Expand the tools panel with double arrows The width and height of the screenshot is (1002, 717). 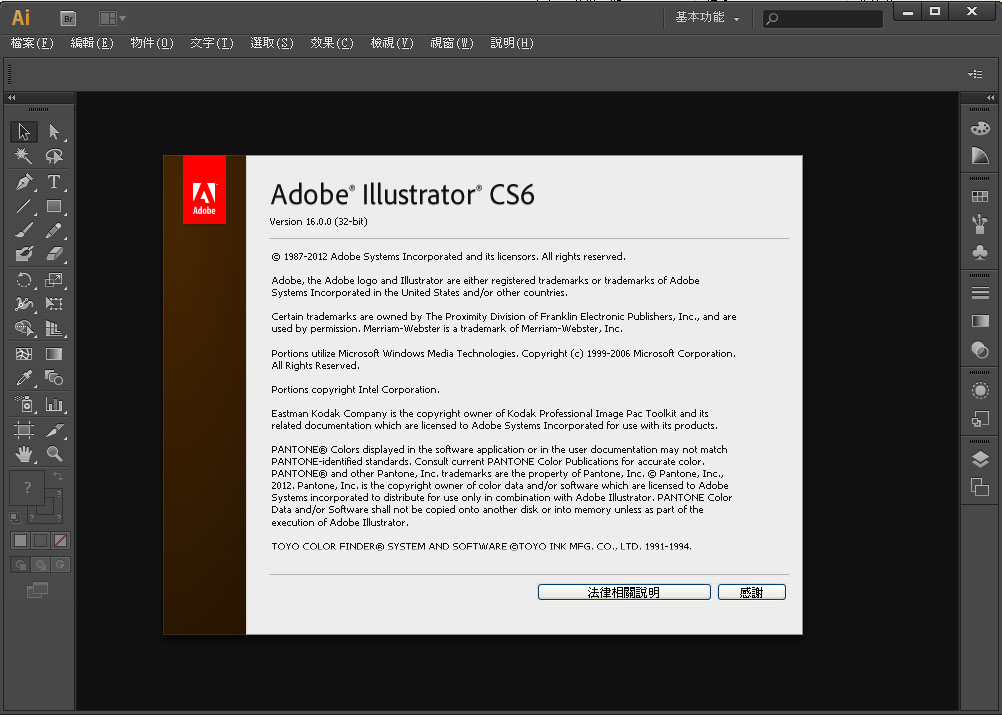point(12,98)
